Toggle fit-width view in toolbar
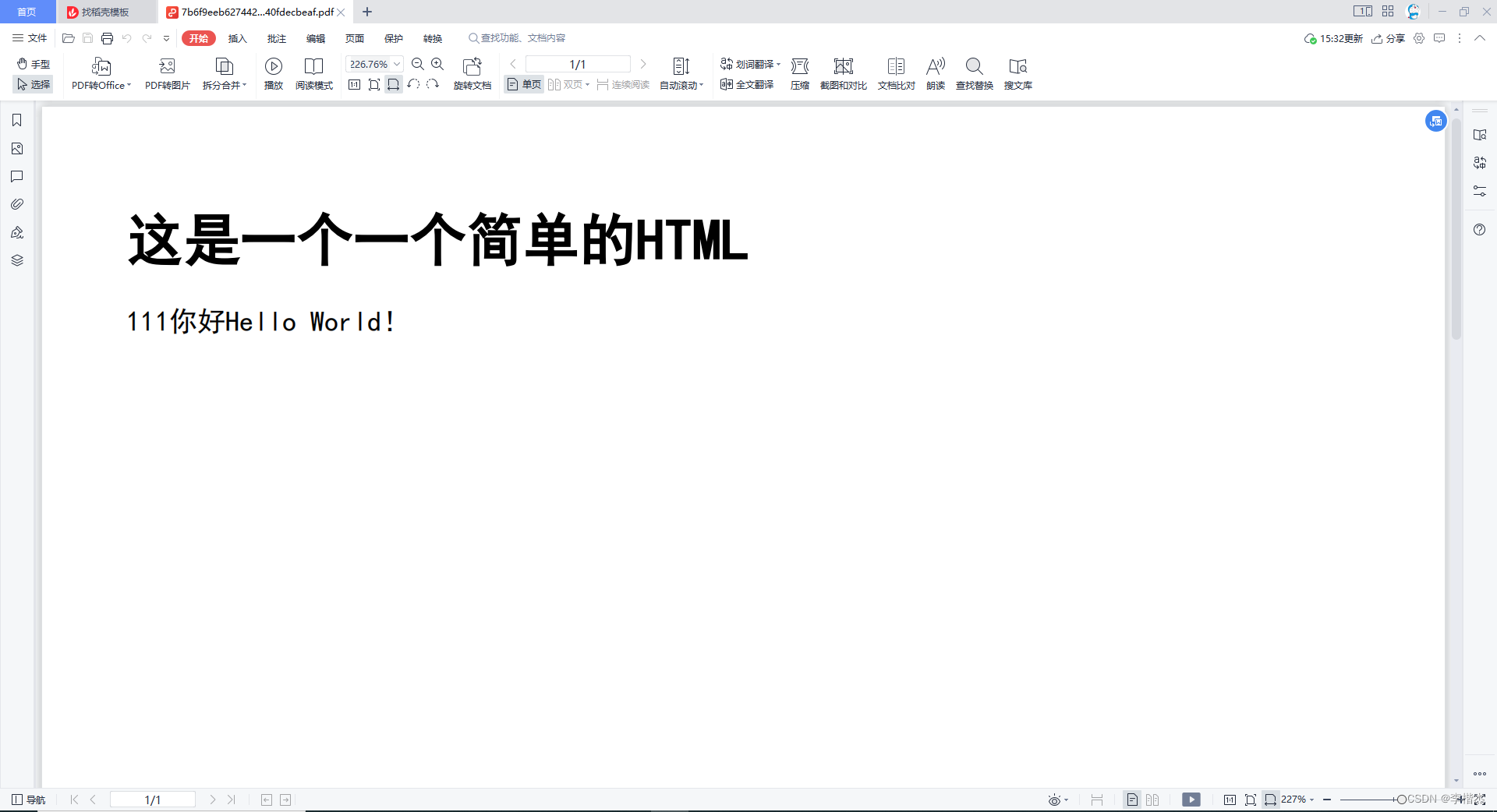Image resolution: width=1497 pixels, height=812 pixels. click(x=394, y=84)
